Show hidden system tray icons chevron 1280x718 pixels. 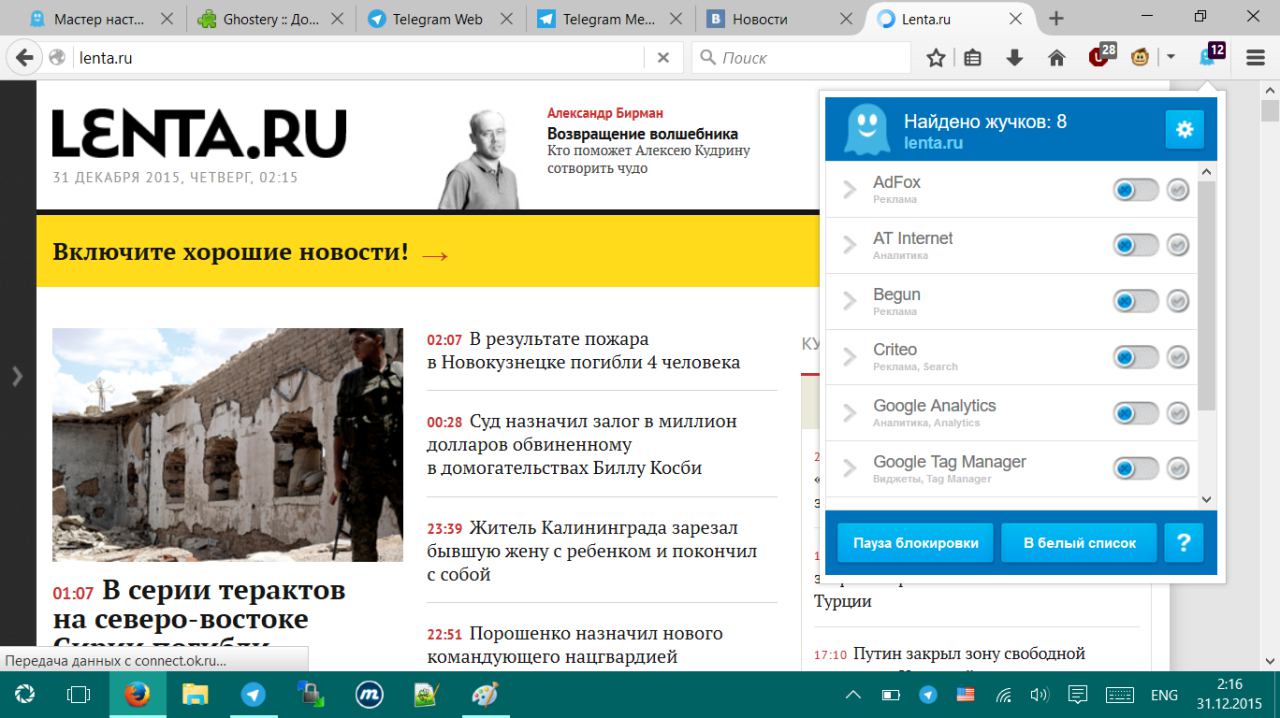(x=853, y=694)
